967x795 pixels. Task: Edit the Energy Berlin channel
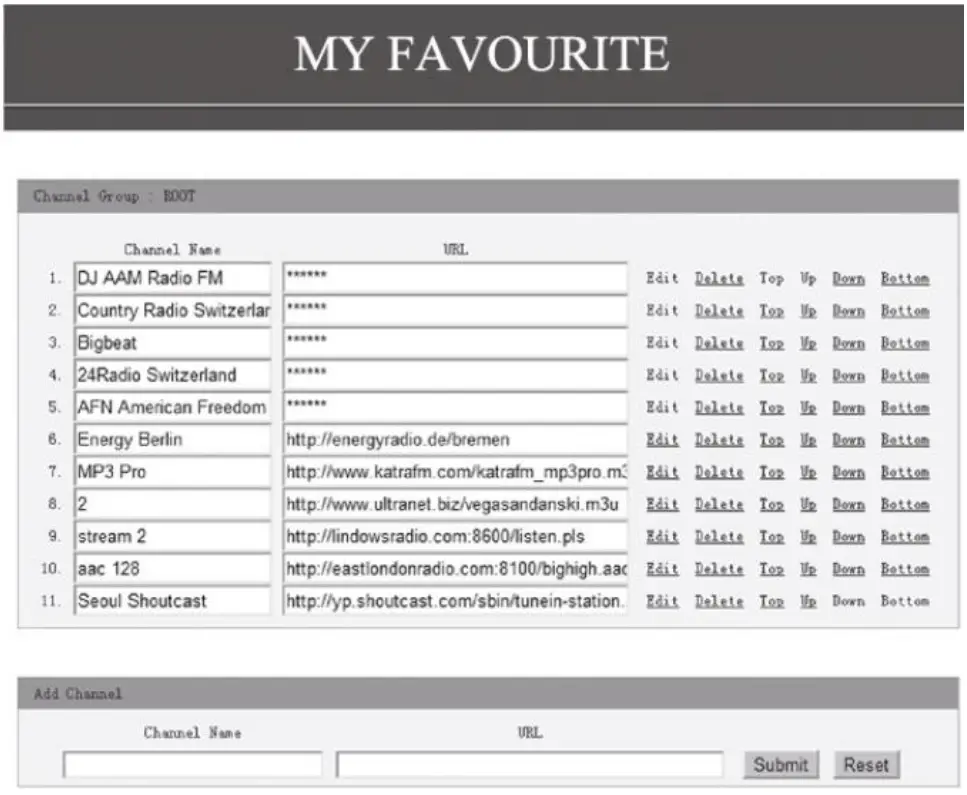[x=662, y=440]
